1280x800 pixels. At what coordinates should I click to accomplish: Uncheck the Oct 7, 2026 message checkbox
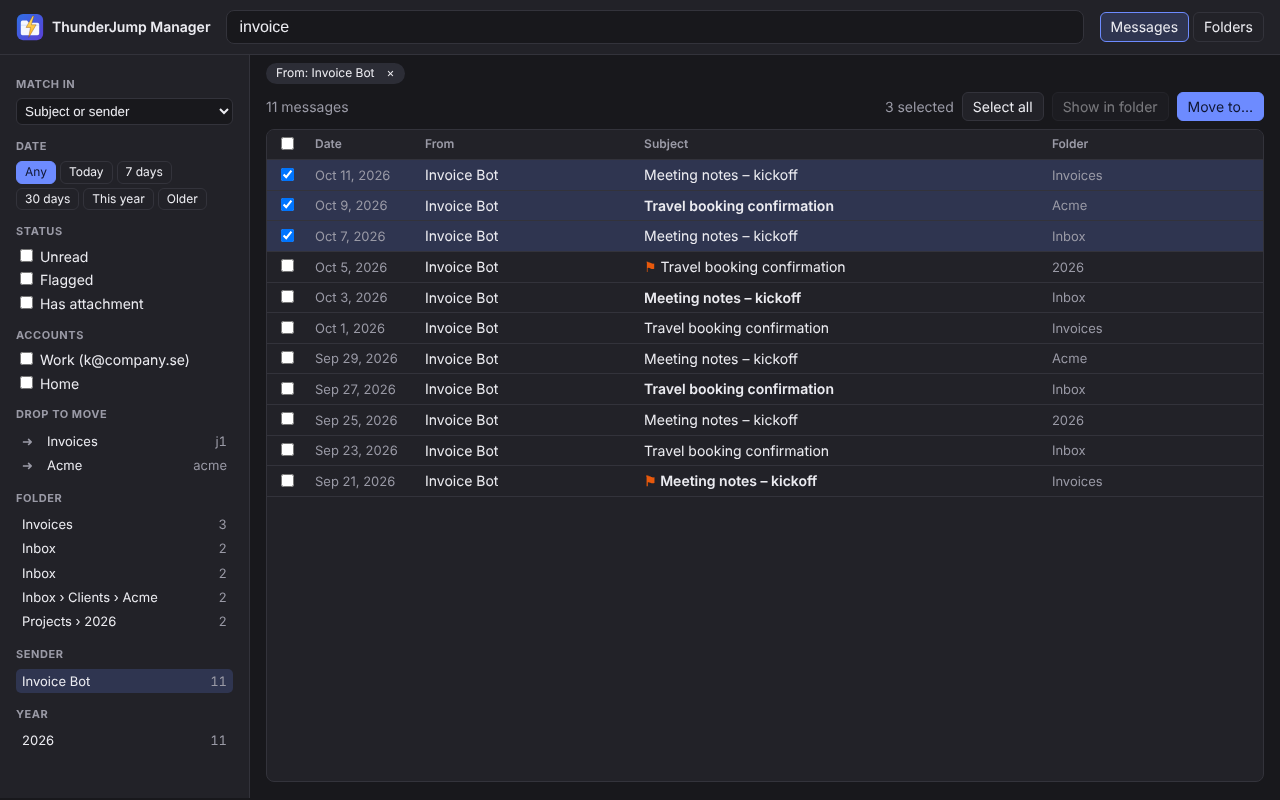coord(288,236)
